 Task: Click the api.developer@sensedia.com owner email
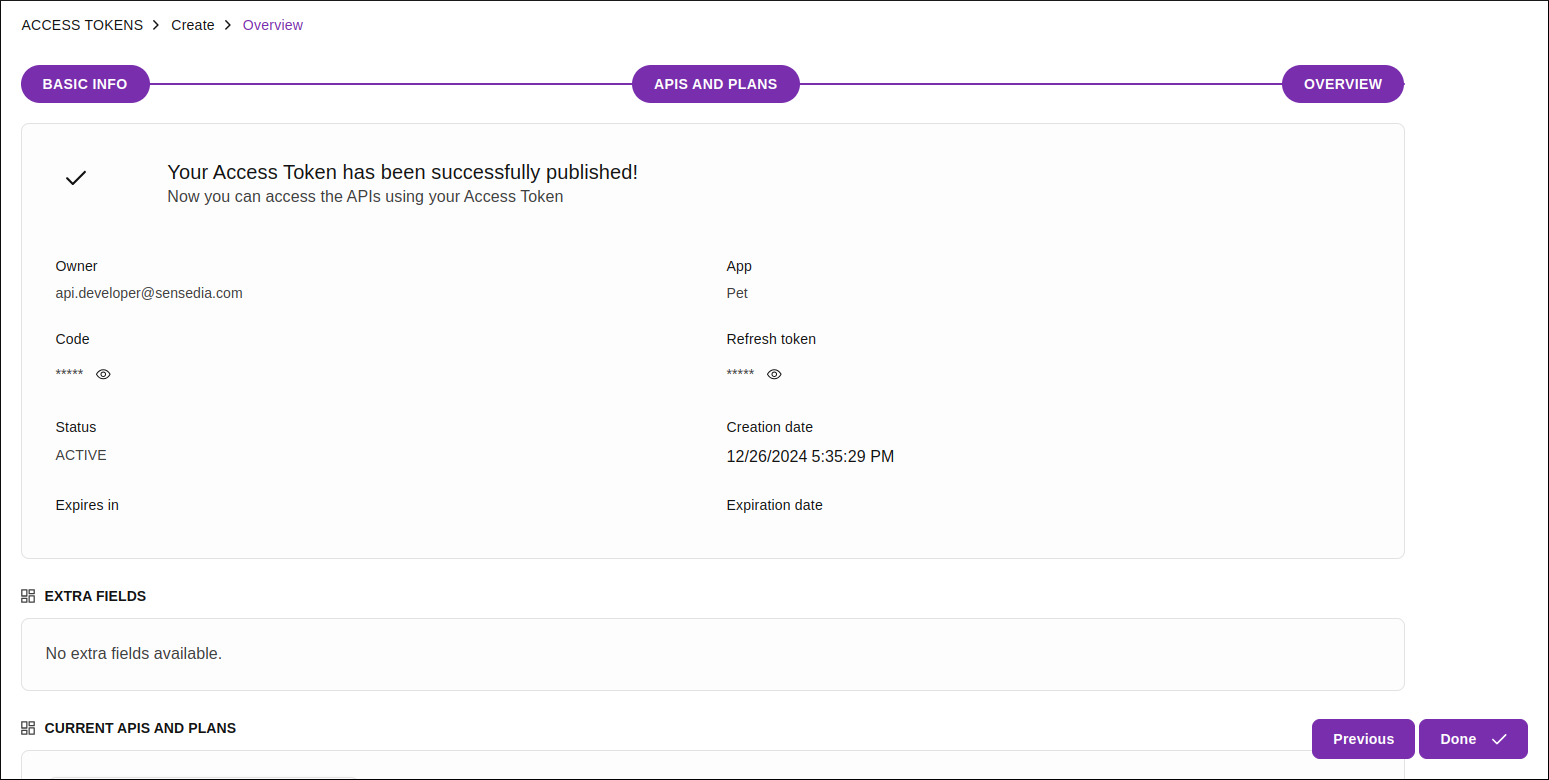click(149, 292)
